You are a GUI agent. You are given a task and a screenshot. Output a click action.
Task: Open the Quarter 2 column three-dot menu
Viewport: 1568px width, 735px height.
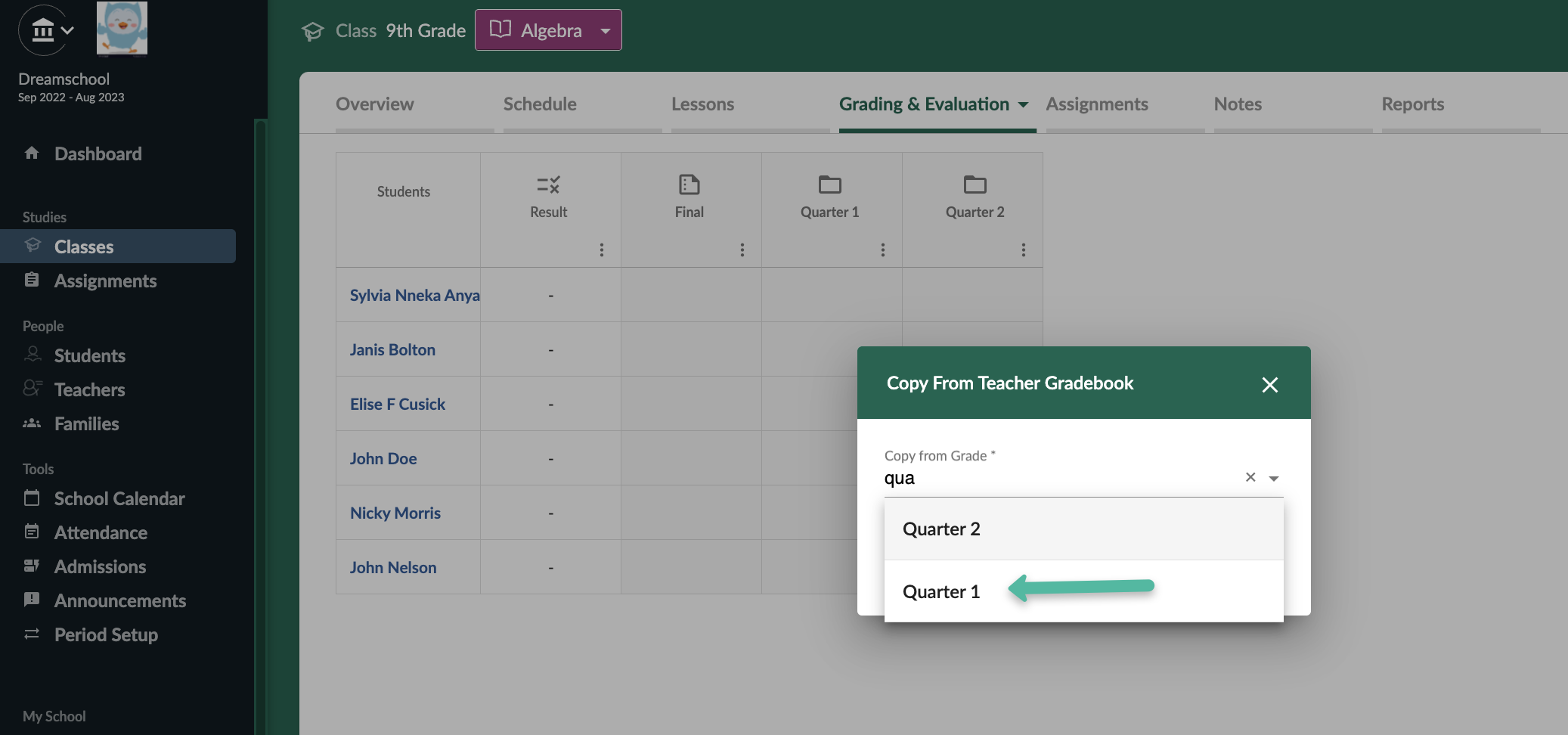click(1024, 250)
